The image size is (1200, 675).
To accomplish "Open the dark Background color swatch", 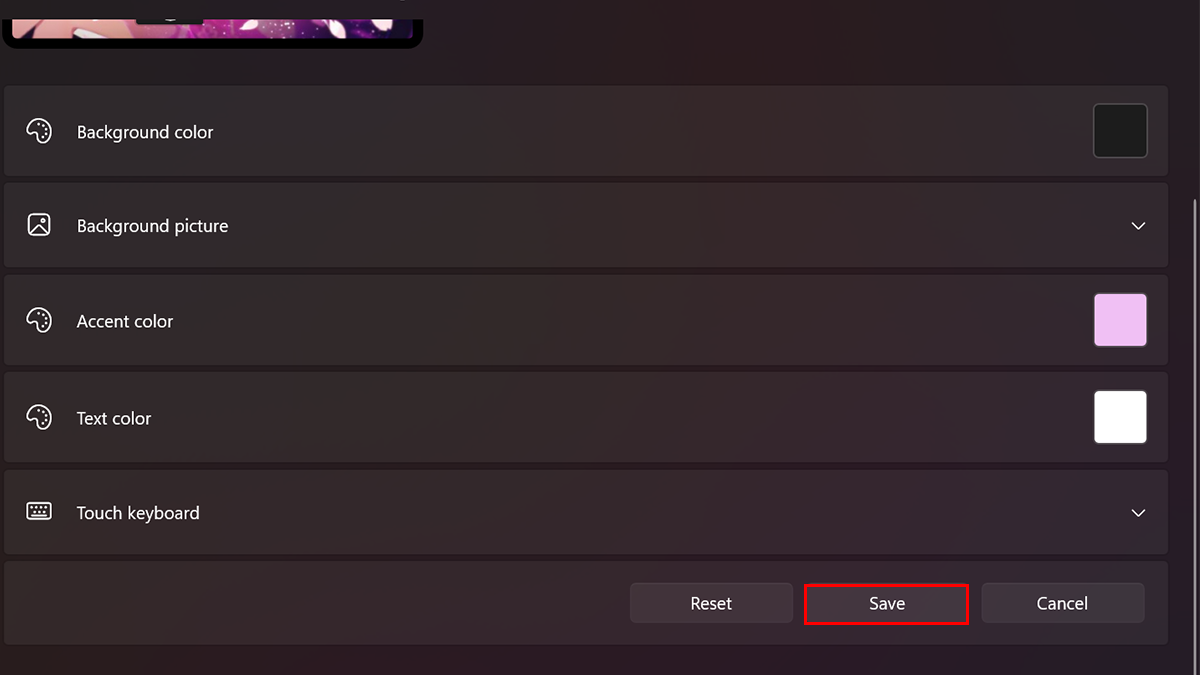I will (x=1120, y=131).
